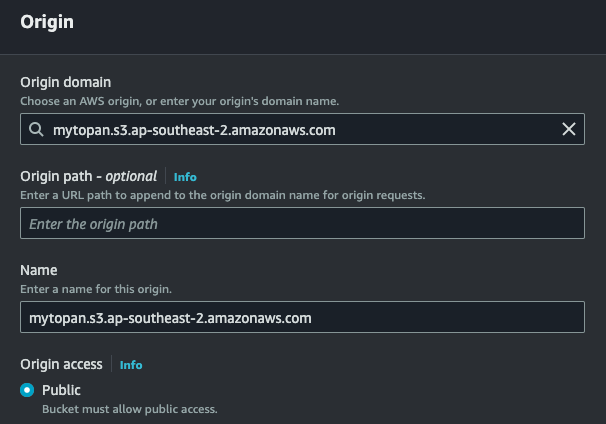Click the divider line beside Origin access Info
This screenshot has height=424, width=606.
pos(111,365)
